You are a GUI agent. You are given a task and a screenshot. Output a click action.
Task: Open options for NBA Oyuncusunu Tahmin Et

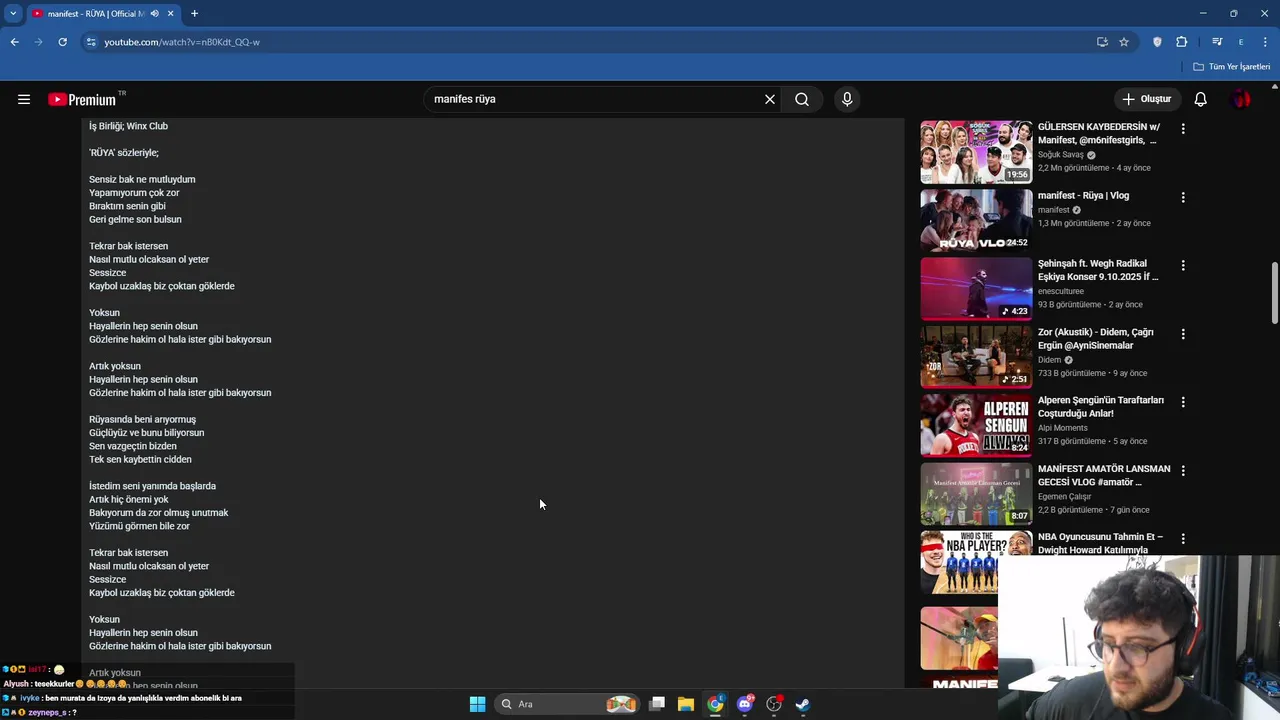coord(1183,538)
